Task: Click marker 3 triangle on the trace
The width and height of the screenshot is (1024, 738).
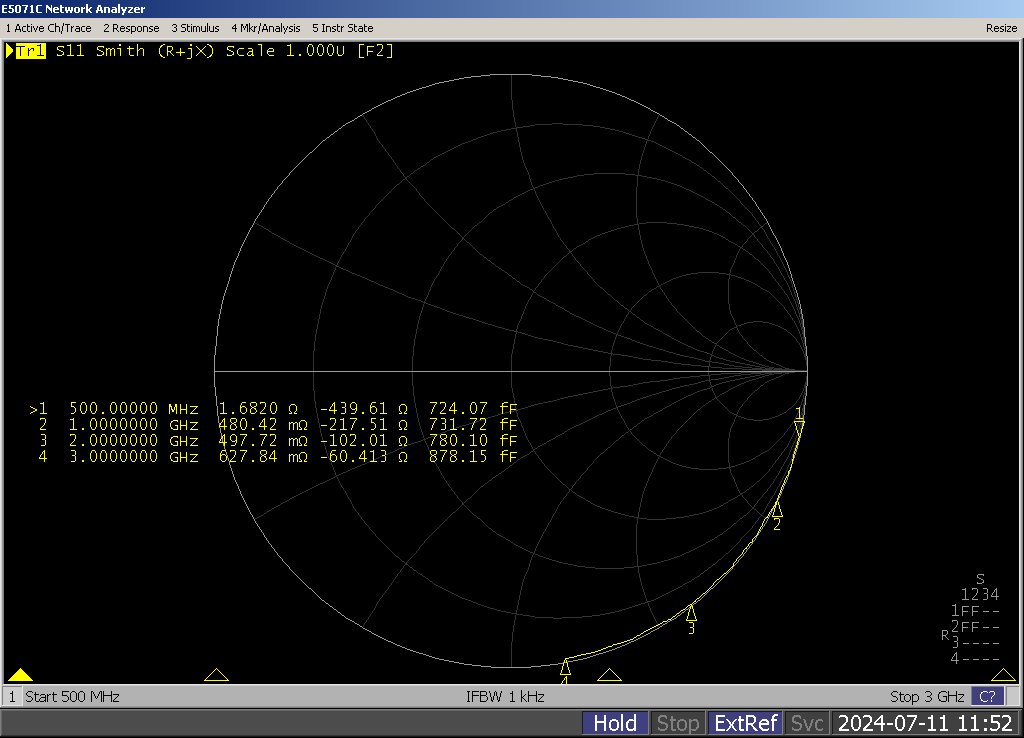Action: 691,612
